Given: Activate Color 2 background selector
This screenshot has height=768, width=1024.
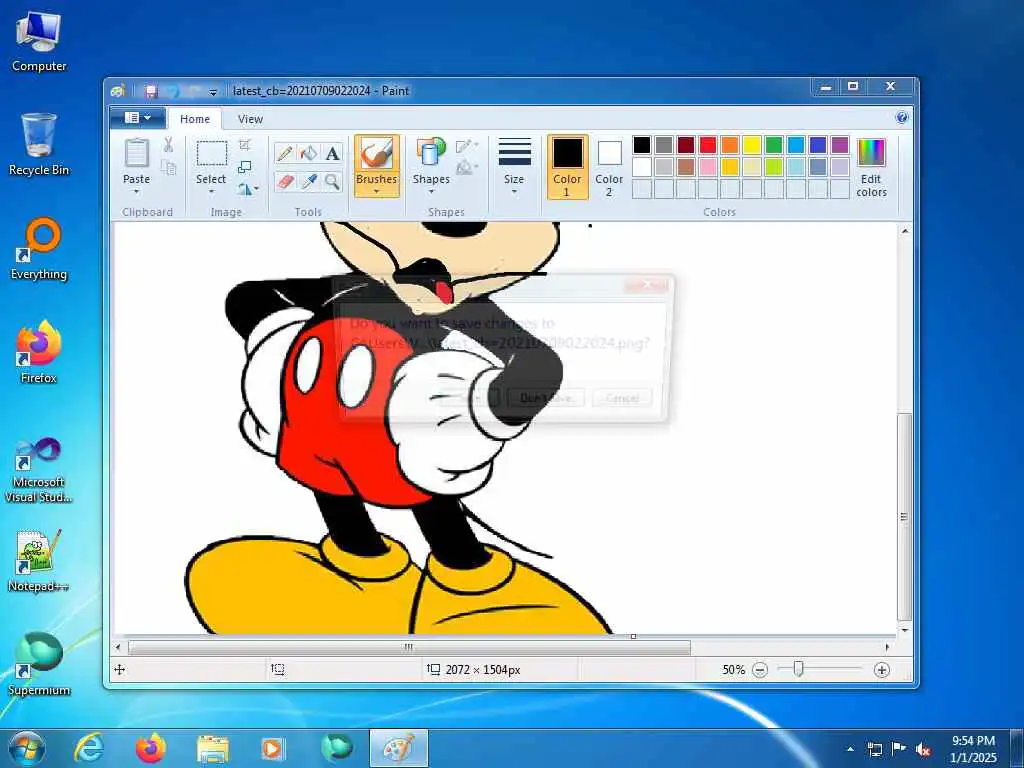Looking at the screenshot, I should 609,167.
